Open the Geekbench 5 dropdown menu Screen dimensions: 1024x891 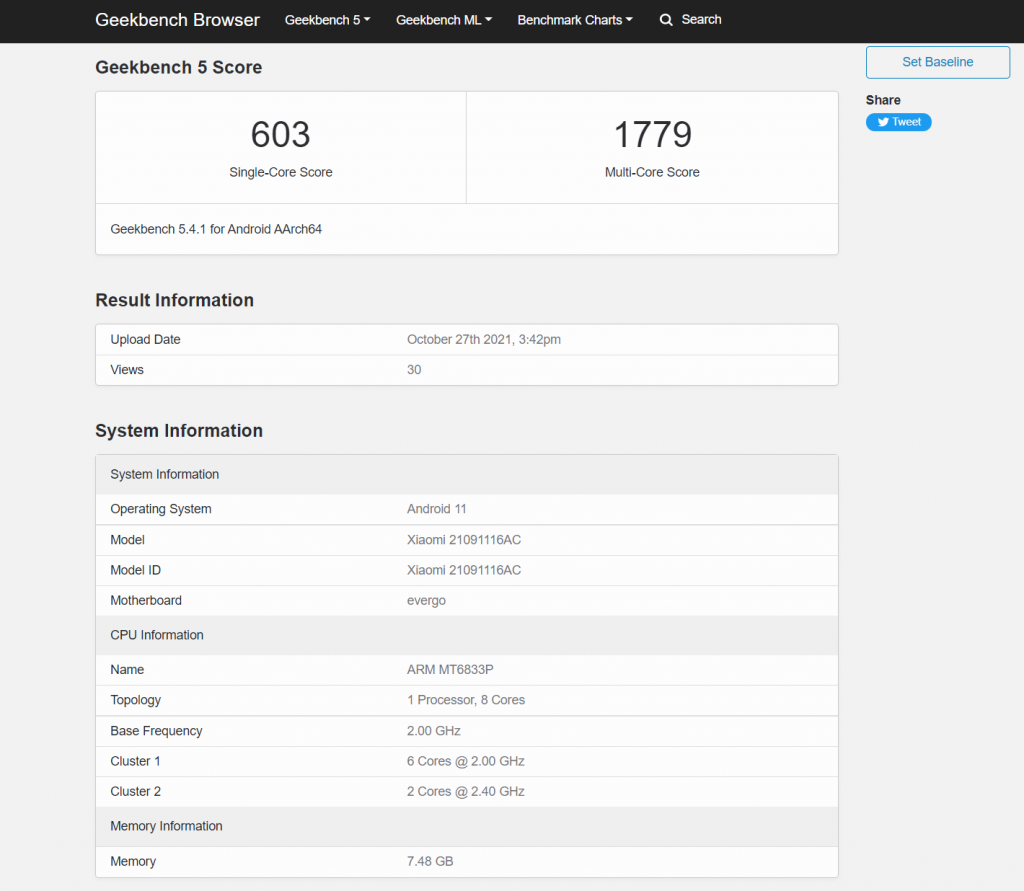327,20
